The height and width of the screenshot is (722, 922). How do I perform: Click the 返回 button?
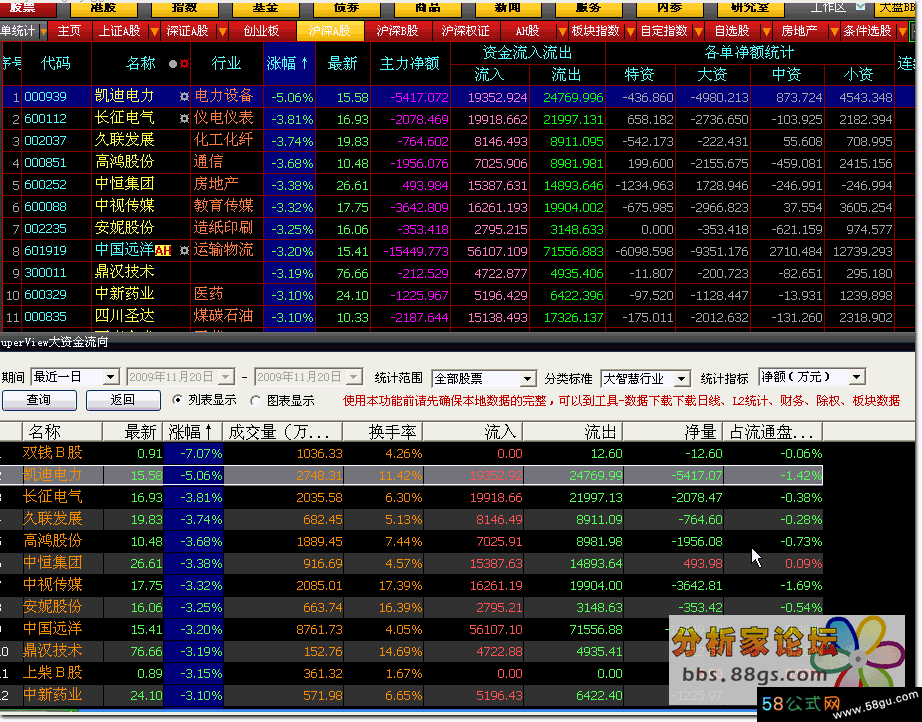[123, 400]
